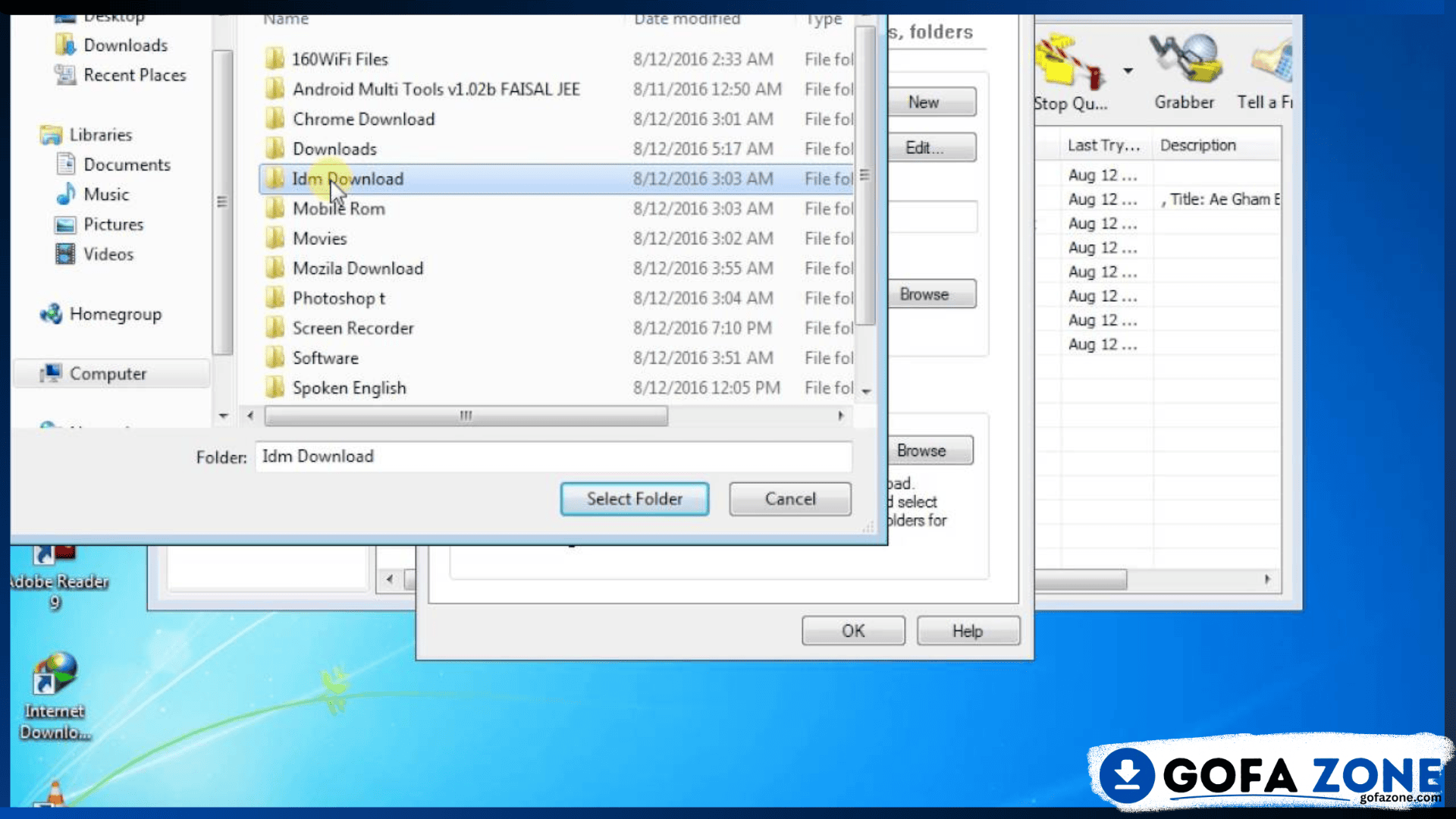Click the Folder name input field
Screen dimensions: 1456x819
coord(554,457)
